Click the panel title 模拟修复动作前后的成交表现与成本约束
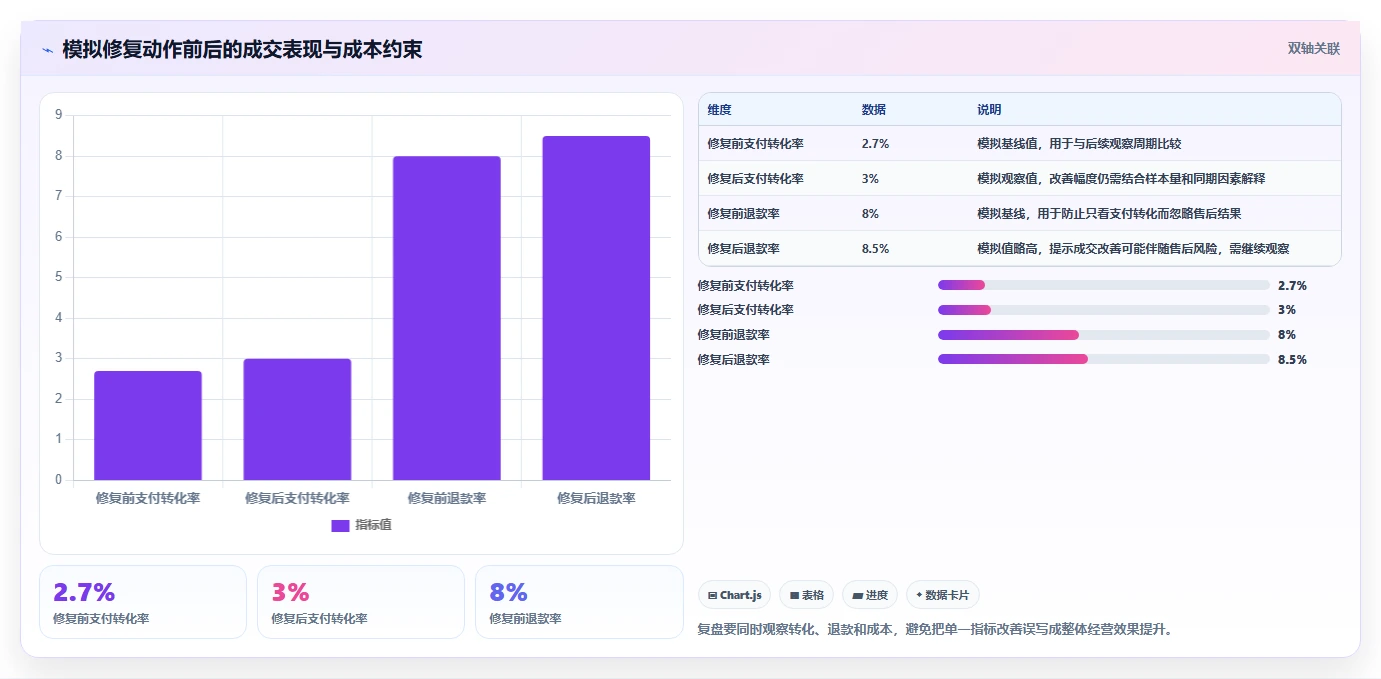The height and width of the screenshot is (679, 1381). 242,49
